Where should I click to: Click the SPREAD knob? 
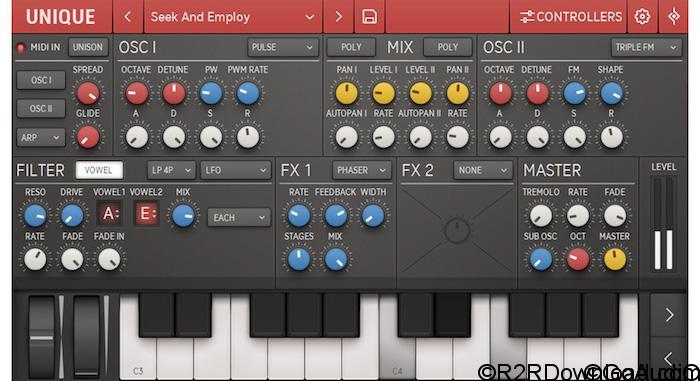pyautogui.click(x=88, y=93)
